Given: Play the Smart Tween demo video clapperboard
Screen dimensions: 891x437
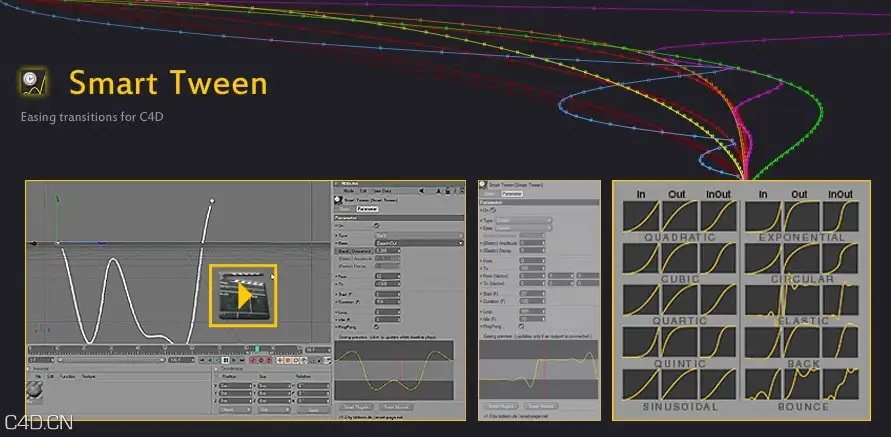Looking at the screenshot, I should [x=243, y=296].
